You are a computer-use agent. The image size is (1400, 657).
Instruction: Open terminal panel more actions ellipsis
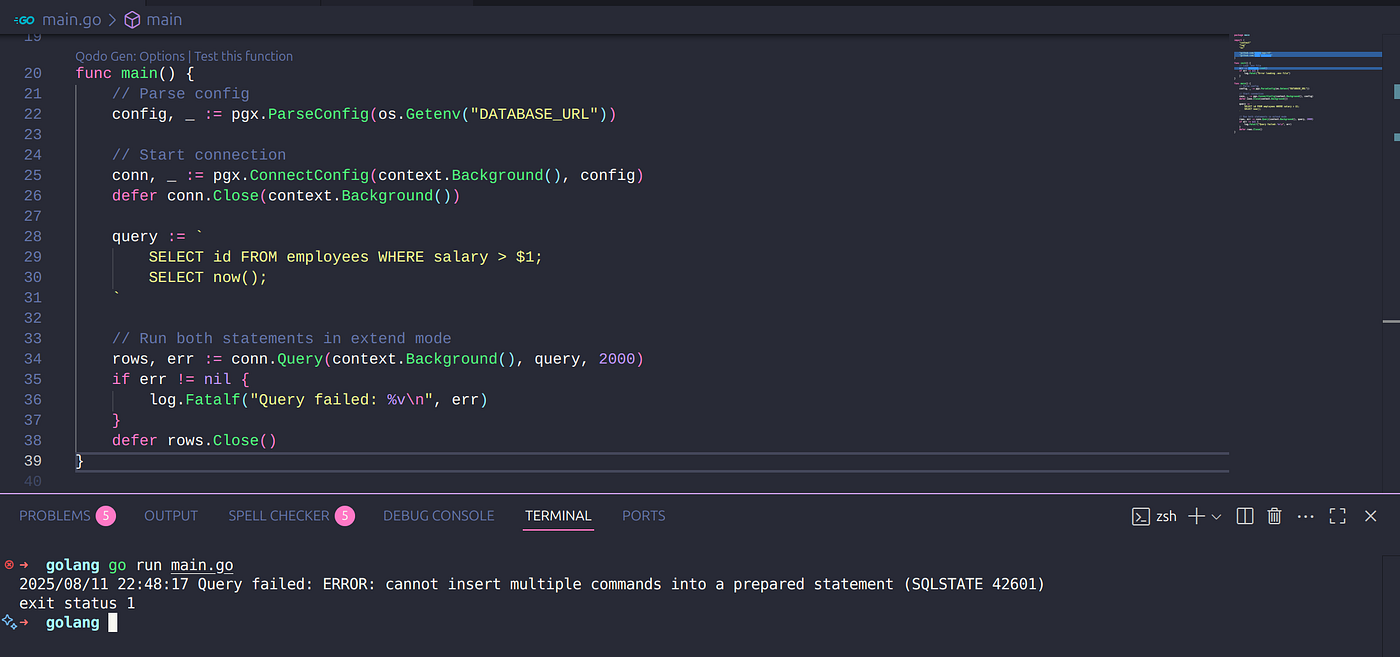tap(1305, 516)
